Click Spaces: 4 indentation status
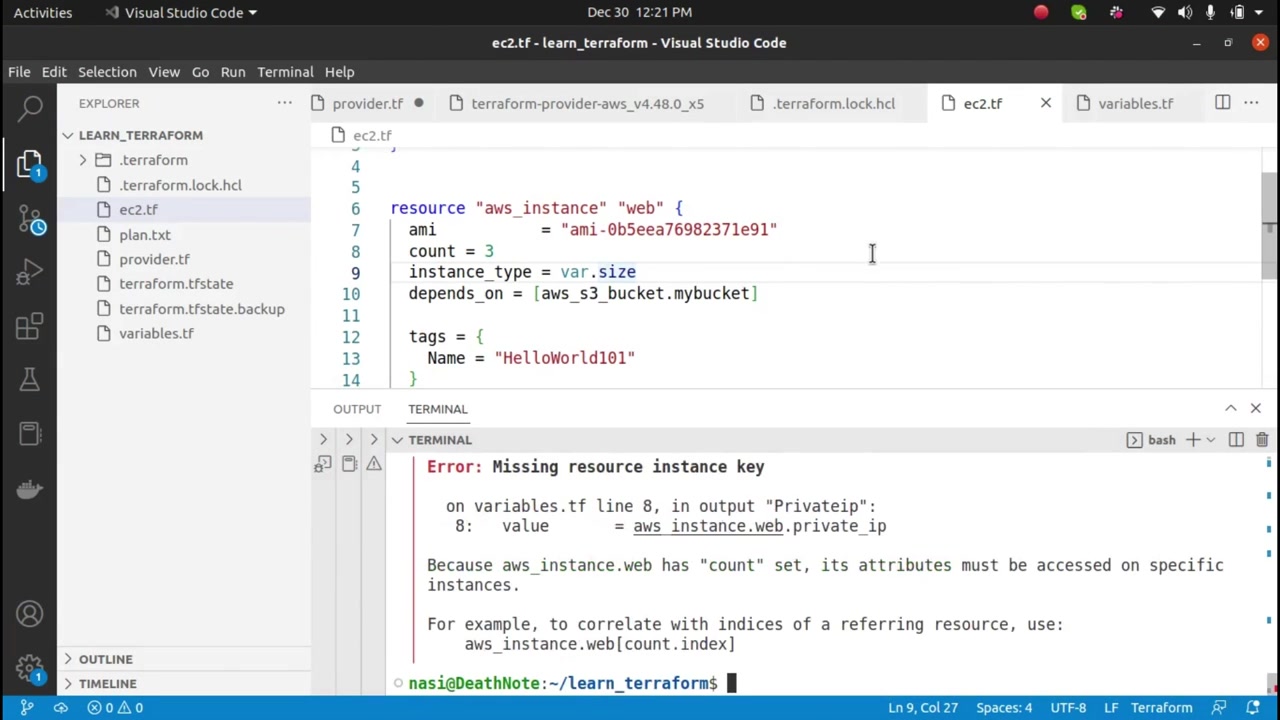Viewport: 1280px width, 720px height. click(x=1004, y=708)
